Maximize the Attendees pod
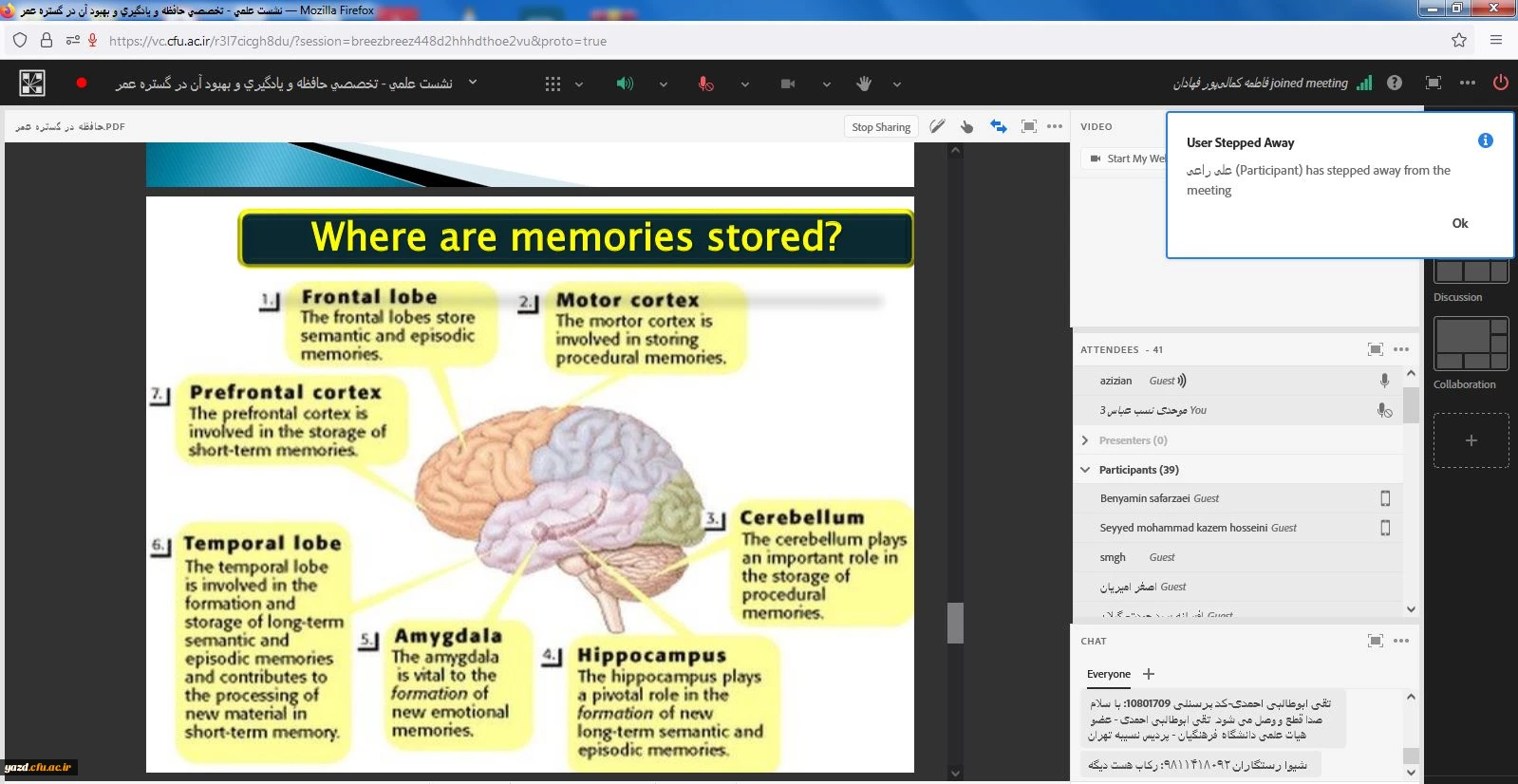Screen dimensions: 1518x784 point(1375,349)
